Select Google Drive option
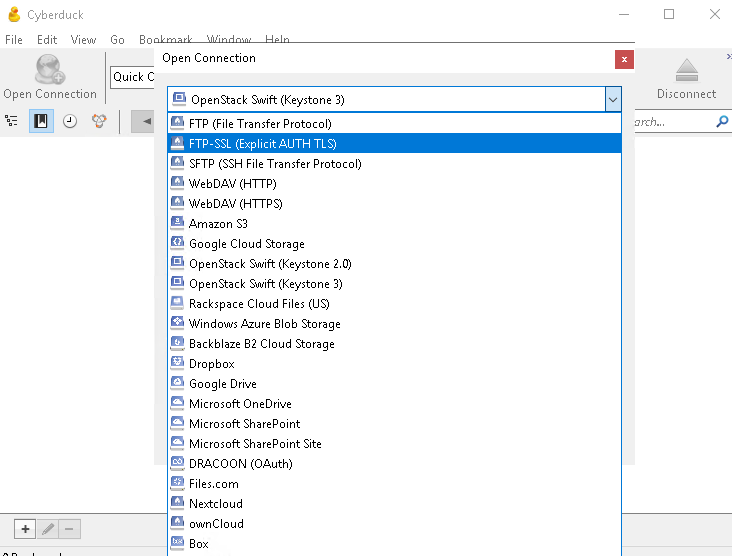This screenshot has height=556, width=732. click(x=394, y=384)
